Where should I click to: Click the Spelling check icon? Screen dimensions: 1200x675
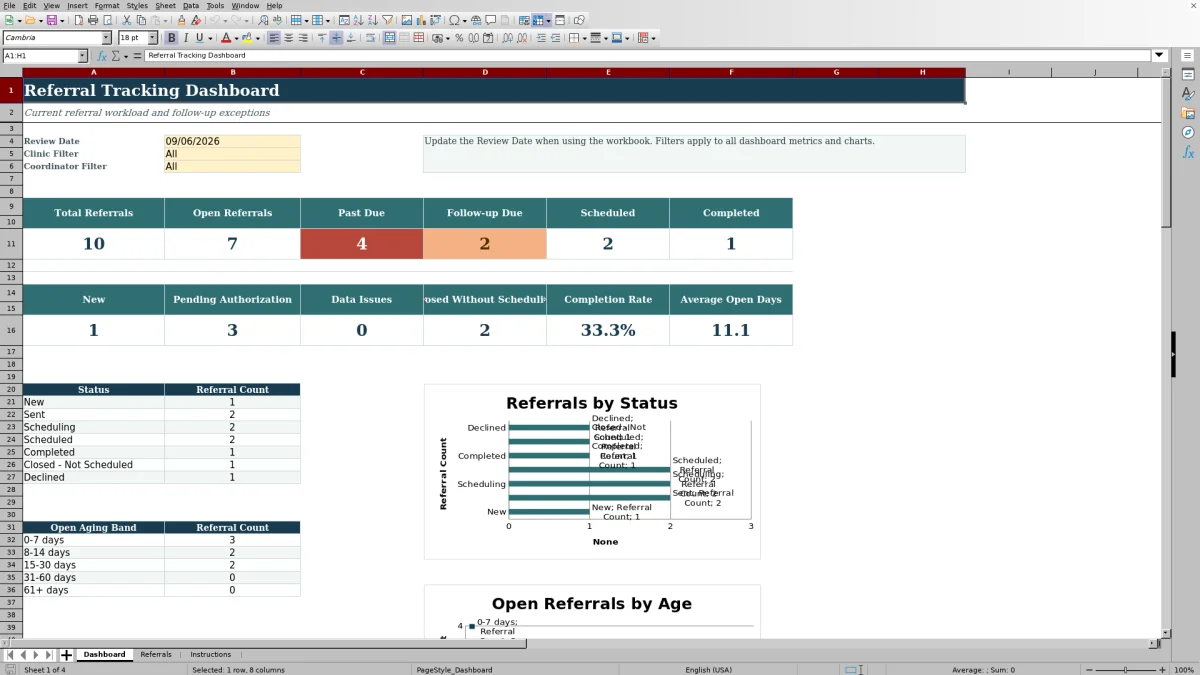[276, 20]
